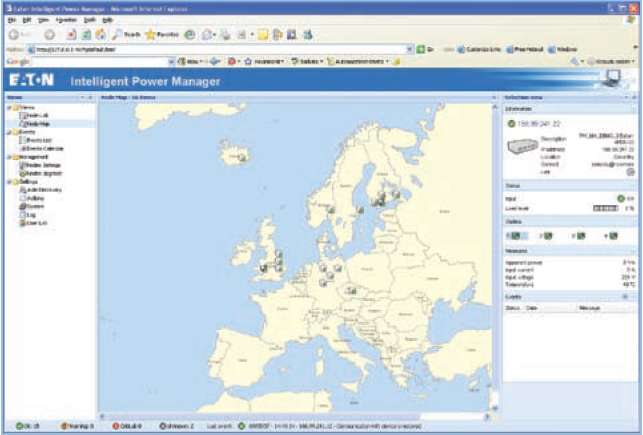
Task: Open User List under Settings
Action: coord(33,223)
